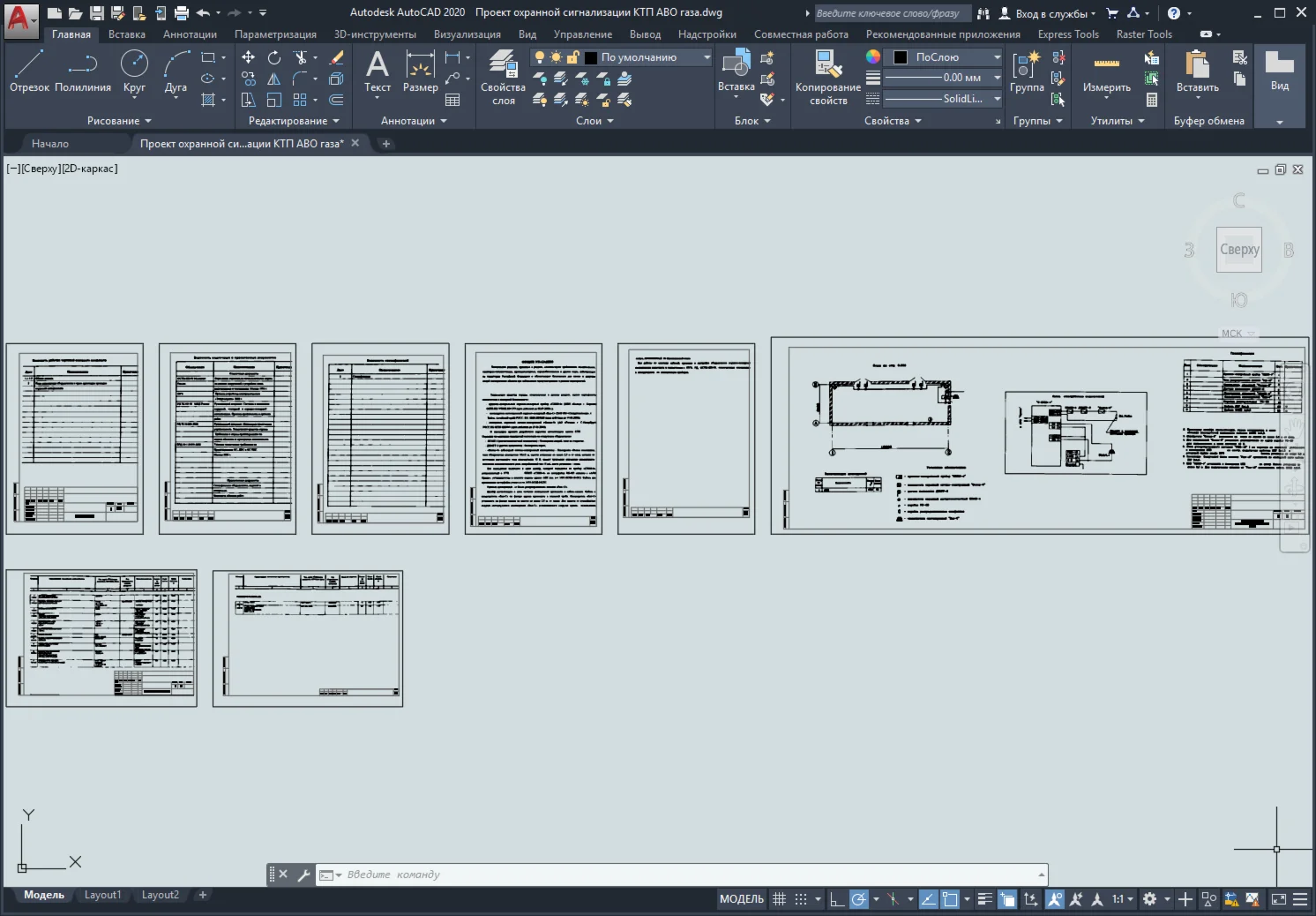The image size is (1316, 916).
Task: Toggle object snap tracking in status bar
Action: 929,899
